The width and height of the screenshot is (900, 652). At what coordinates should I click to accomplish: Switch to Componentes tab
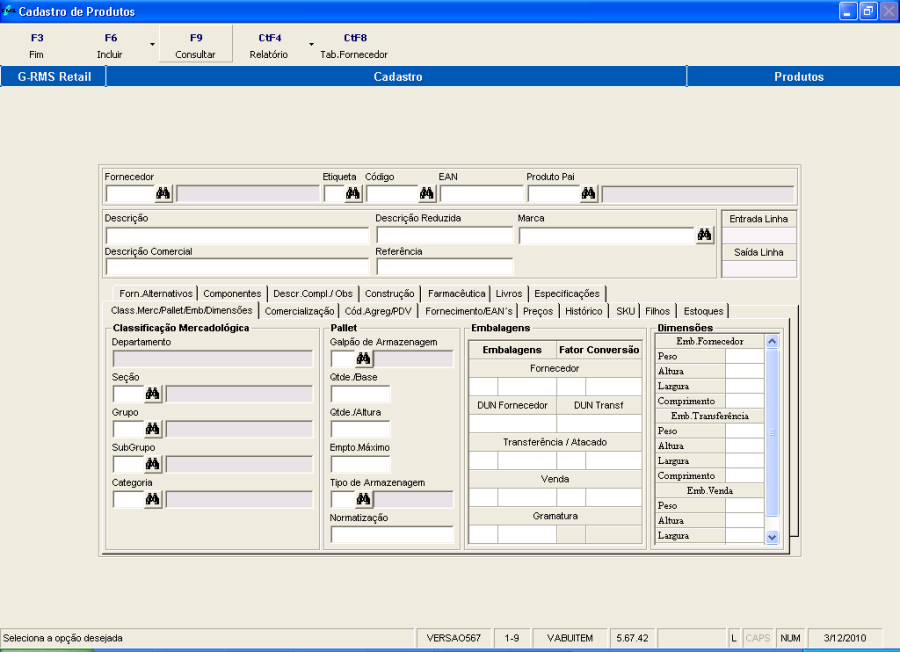point(232,294)
